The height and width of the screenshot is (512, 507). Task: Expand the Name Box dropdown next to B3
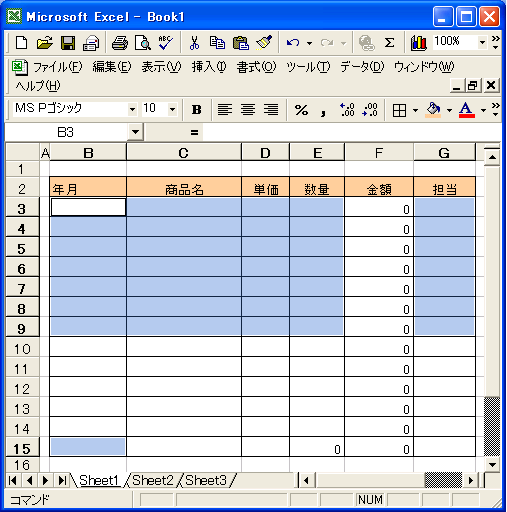click(135, 132)
